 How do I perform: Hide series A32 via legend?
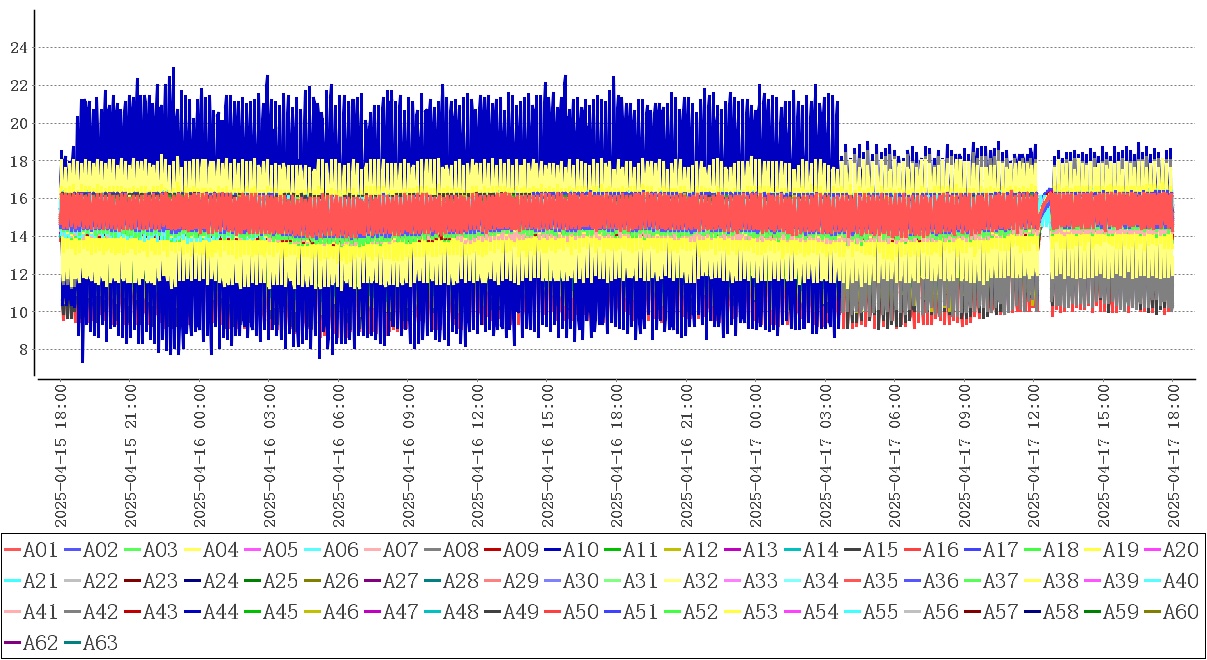(x=690, y=581)
